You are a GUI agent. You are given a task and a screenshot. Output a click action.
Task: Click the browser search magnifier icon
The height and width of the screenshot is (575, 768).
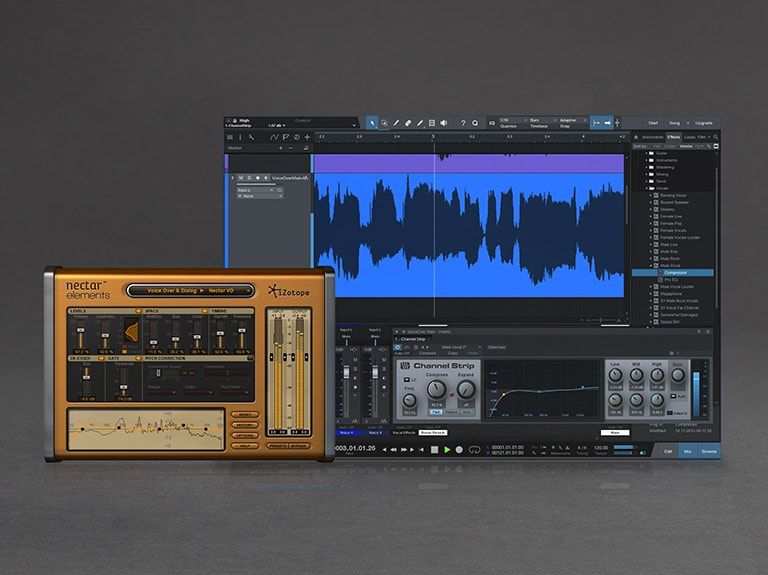[716, 137]
